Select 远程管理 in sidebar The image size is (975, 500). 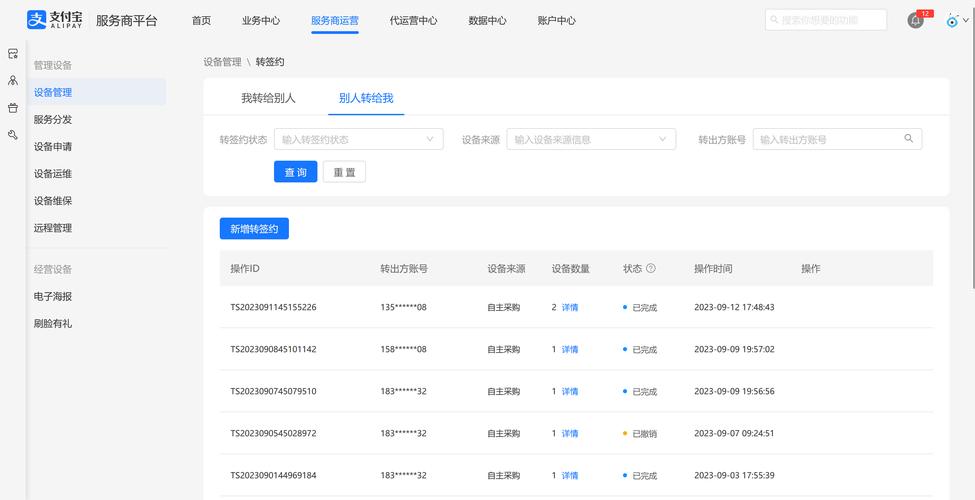click(53, 228)
